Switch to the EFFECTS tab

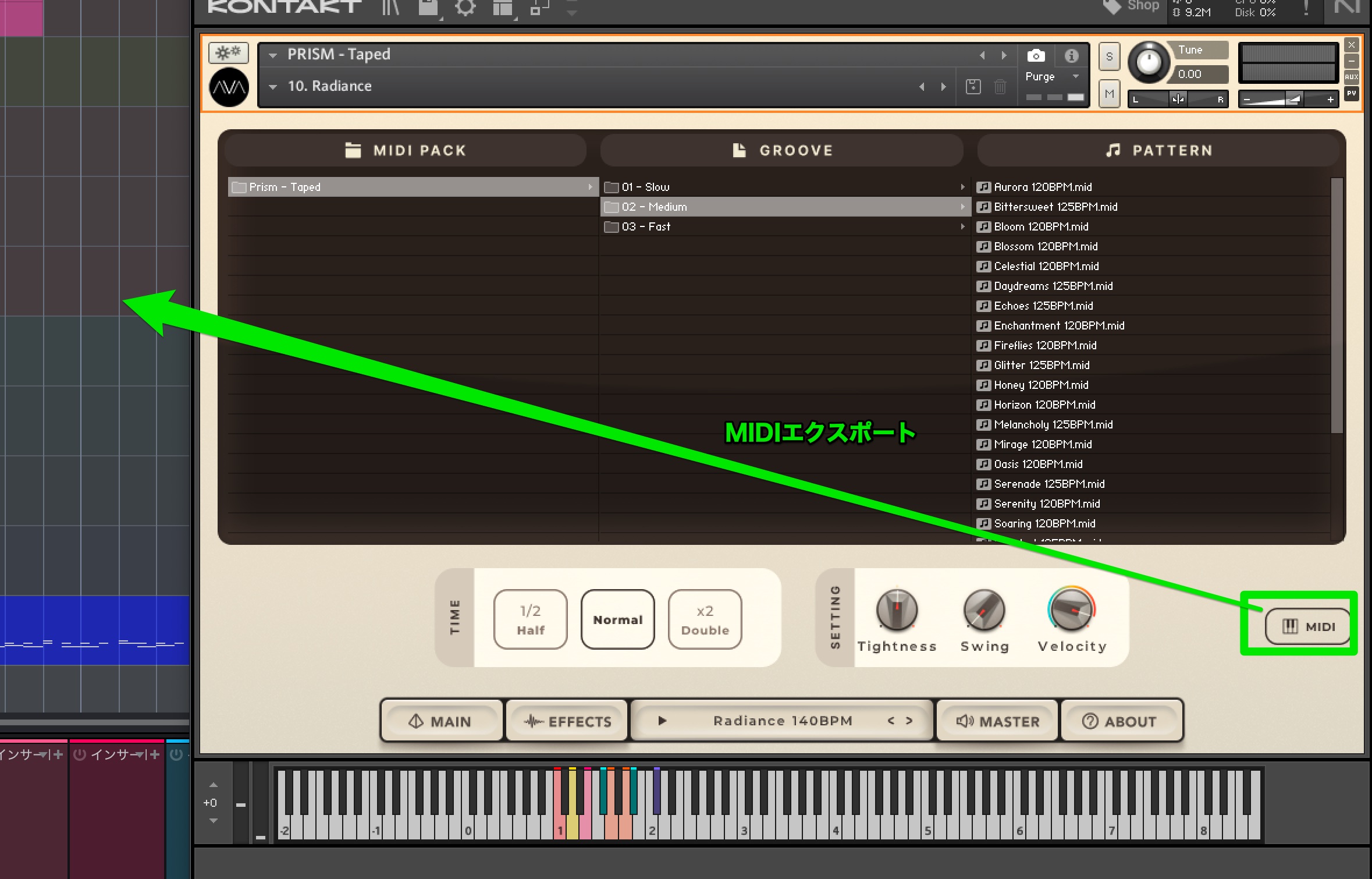point(567,721)
